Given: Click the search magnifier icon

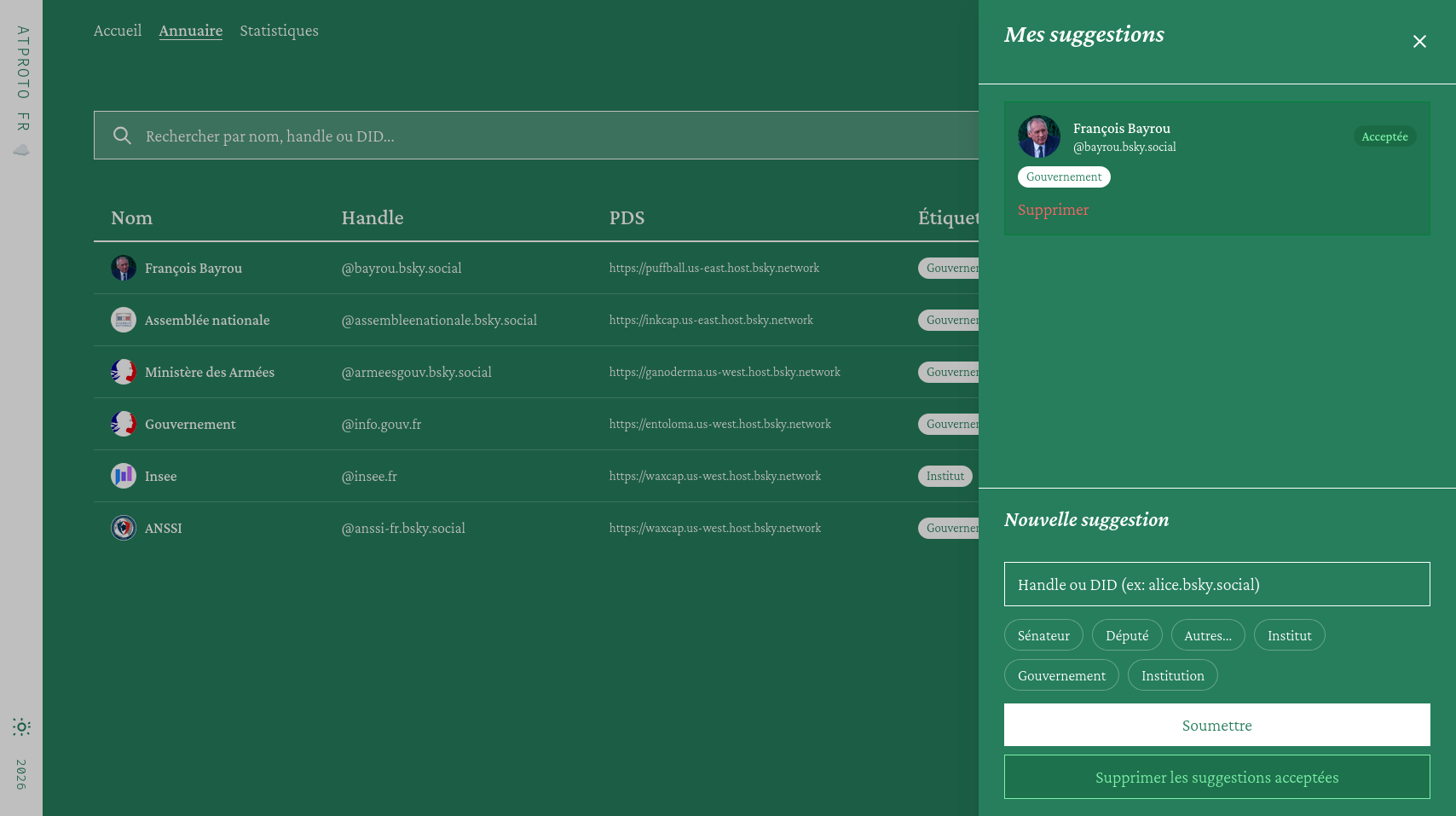Looking at the screenshot, I should coord(122,135).
